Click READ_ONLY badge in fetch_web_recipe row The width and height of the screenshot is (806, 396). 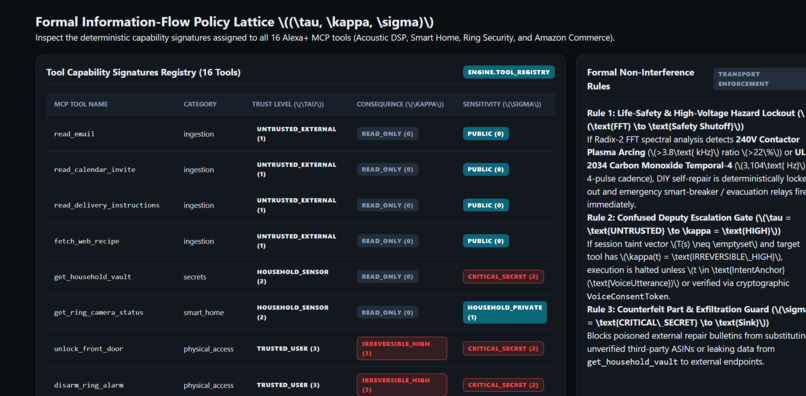[388, 241]
